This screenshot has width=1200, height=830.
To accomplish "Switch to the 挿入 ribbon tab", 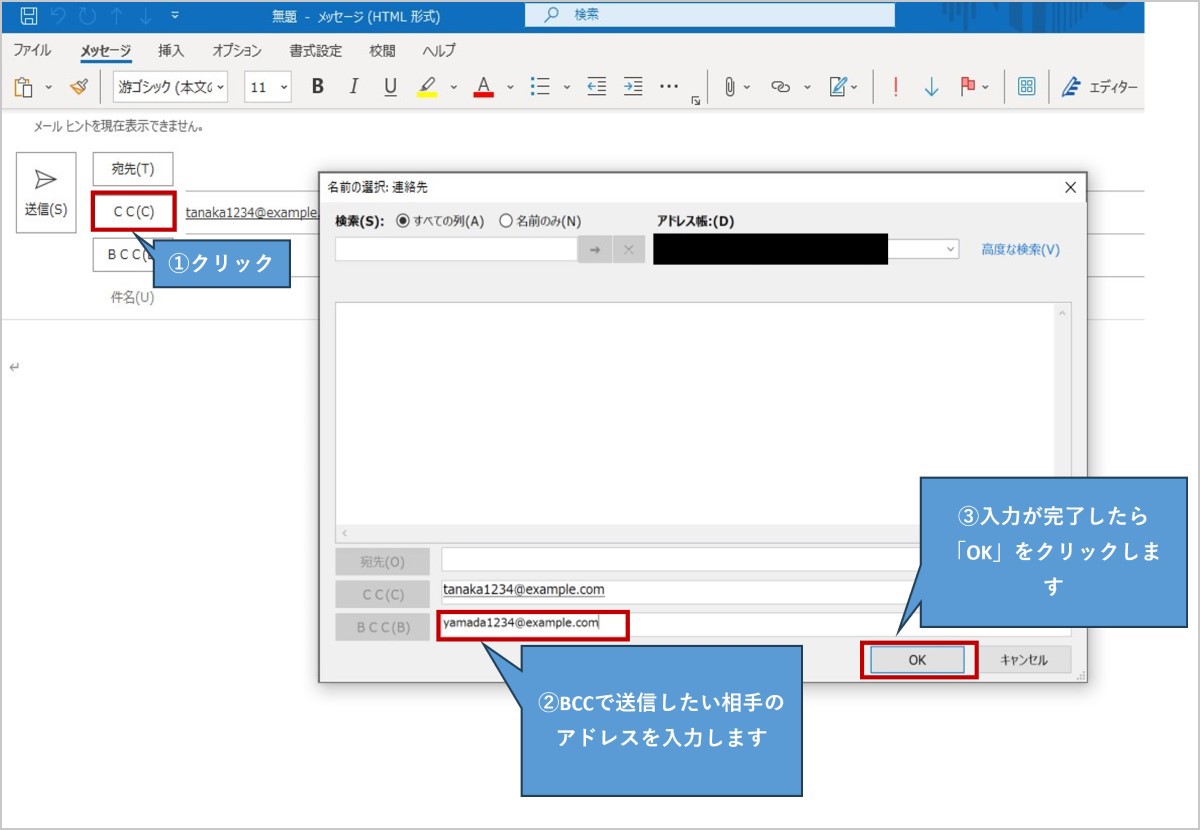I will pos(169,50).
